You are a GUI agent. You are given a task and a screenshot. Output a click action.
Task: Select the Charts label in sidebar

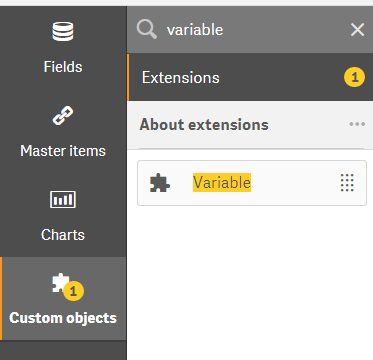tap(63, 235)
